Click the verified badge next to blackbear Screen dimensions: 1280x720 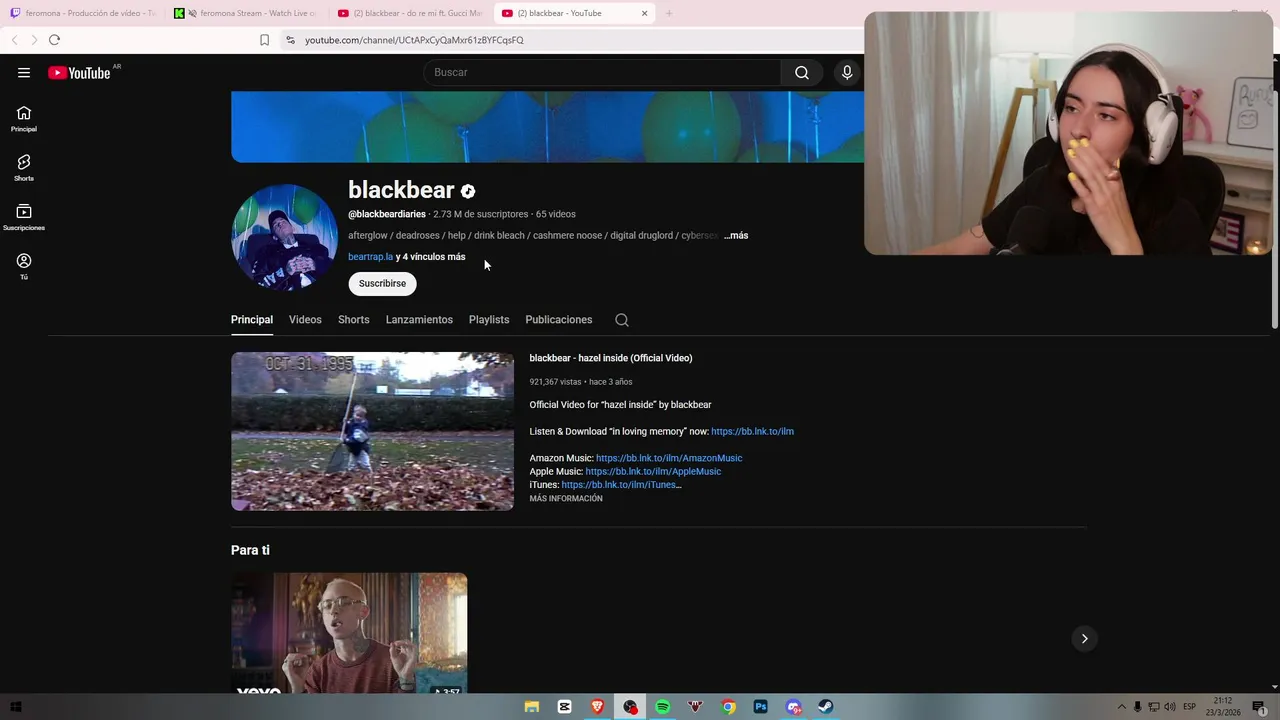(x=468, y=191)
